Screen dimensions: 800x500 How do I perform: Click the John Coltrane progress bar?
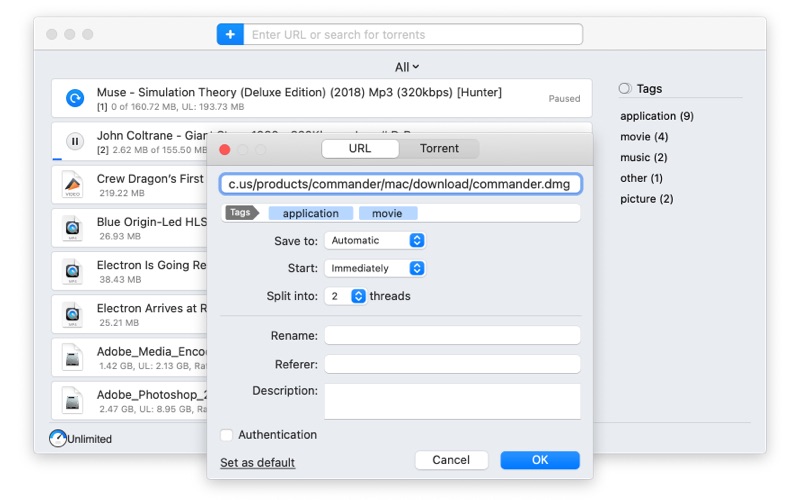pyautogui.click(x=57, y=159)
